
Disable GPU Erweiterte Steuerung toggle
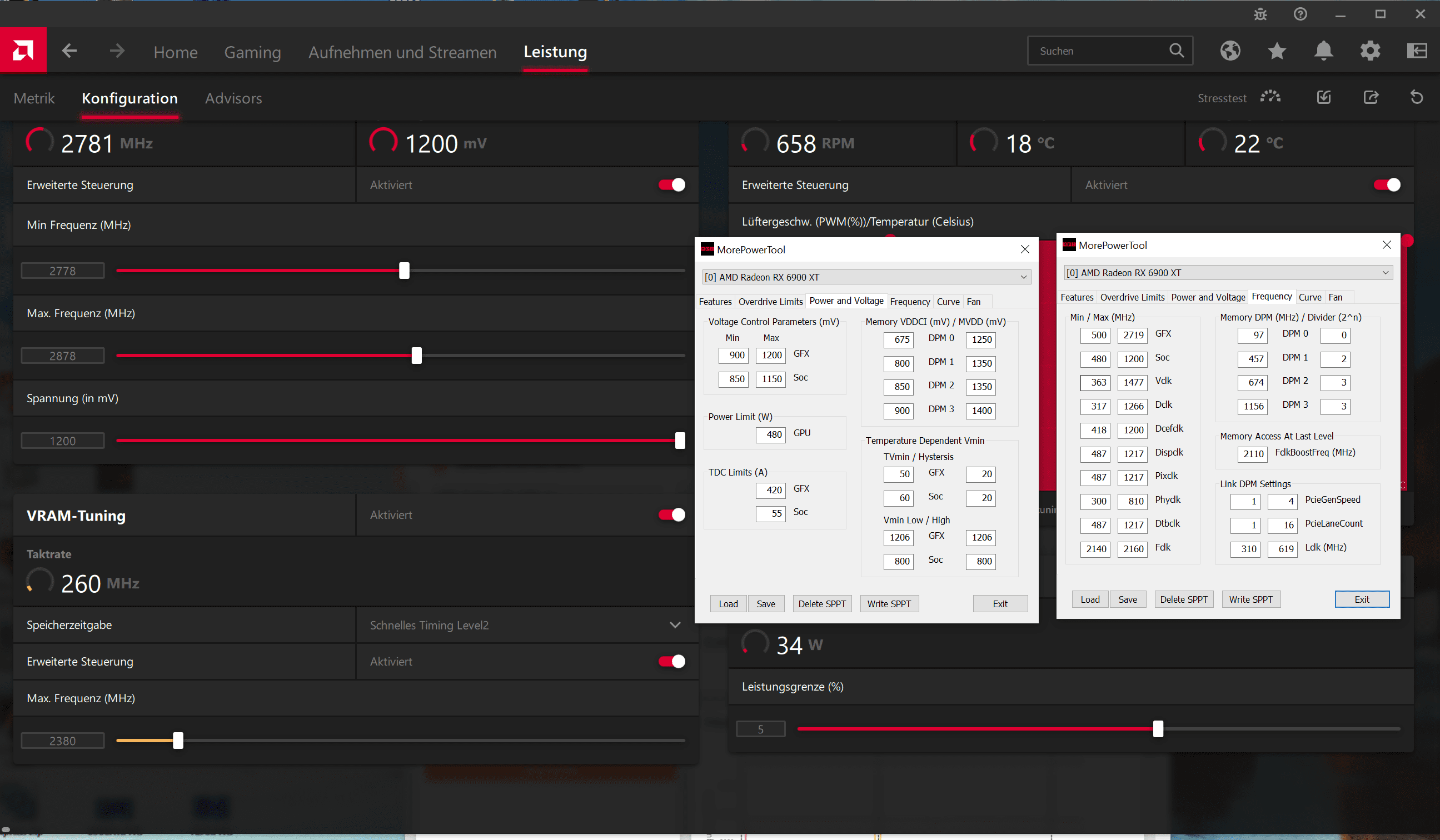click(671, 185)
